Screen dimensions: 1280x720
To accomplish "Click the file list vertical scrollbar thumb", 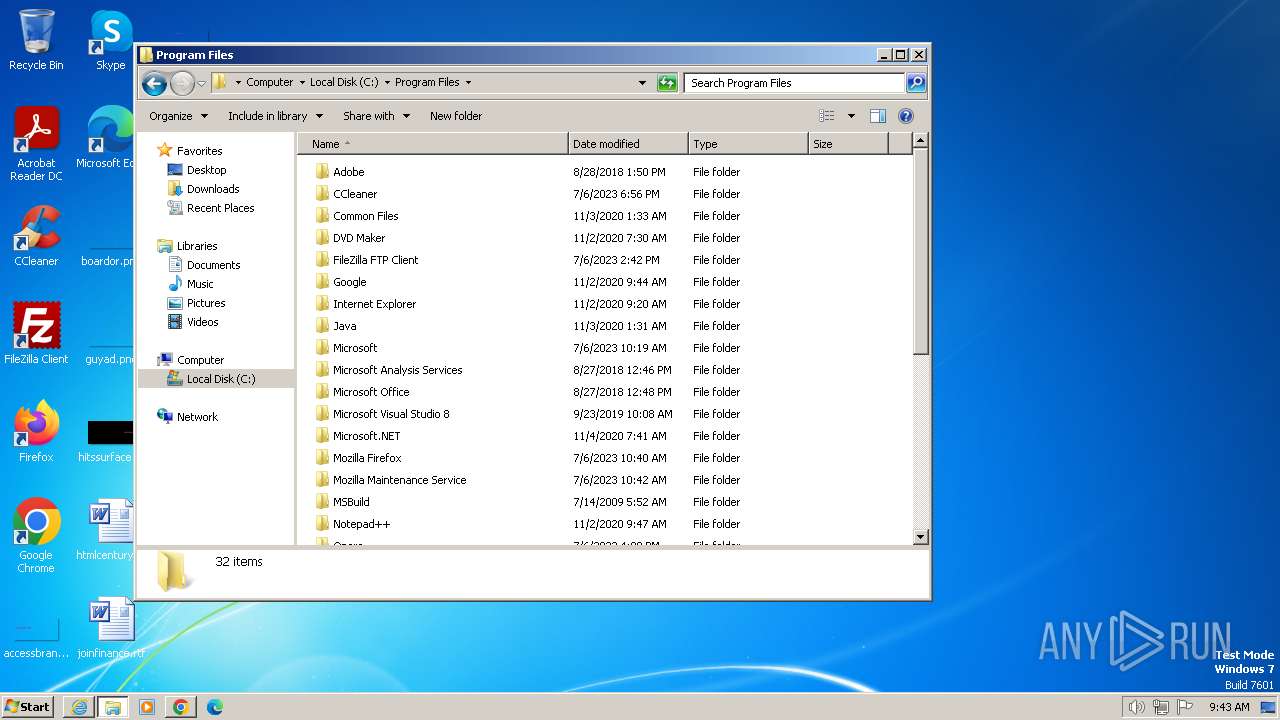I will [x=921, y=253].
